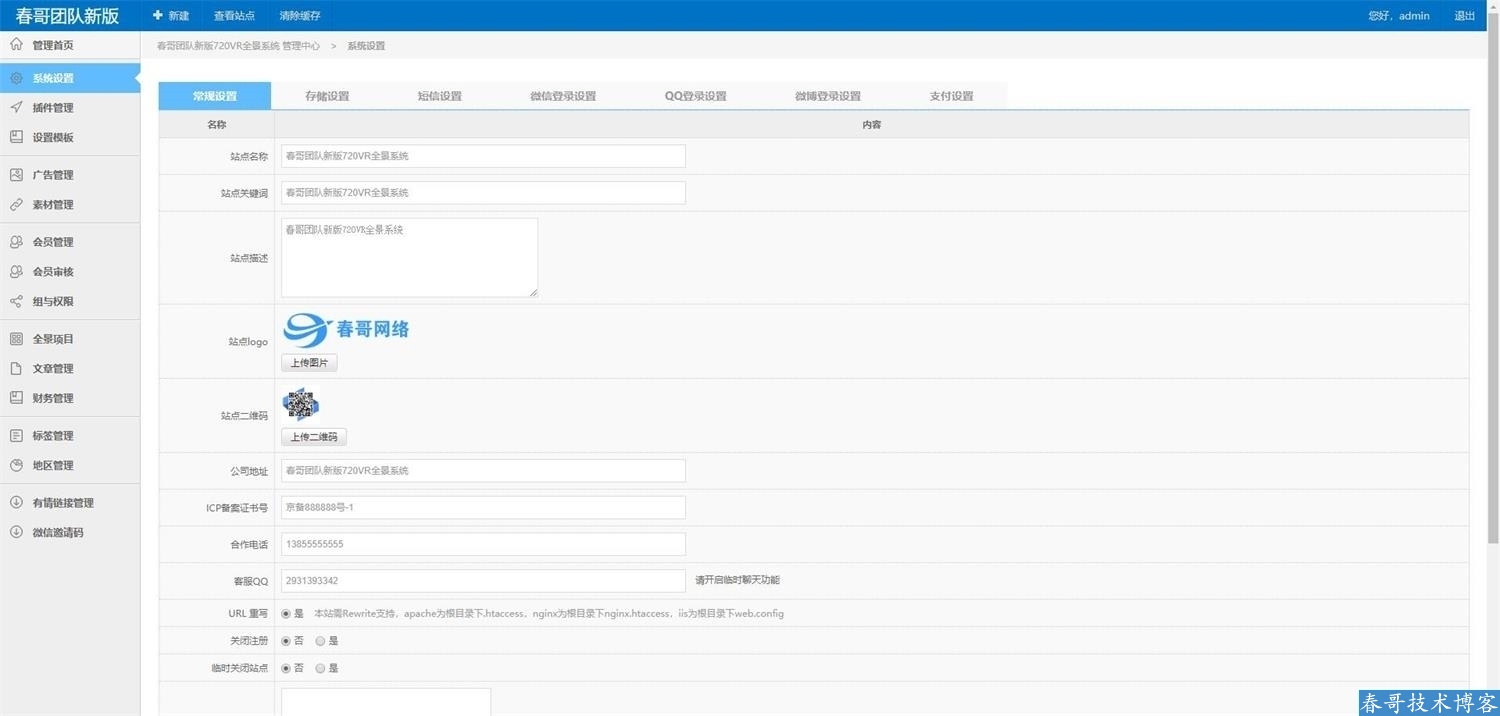Image resolution: width=1500 pixels, height=716 pixels.
Task: Switch to the 微信登录设置 tab
Action: pos(563,96)
